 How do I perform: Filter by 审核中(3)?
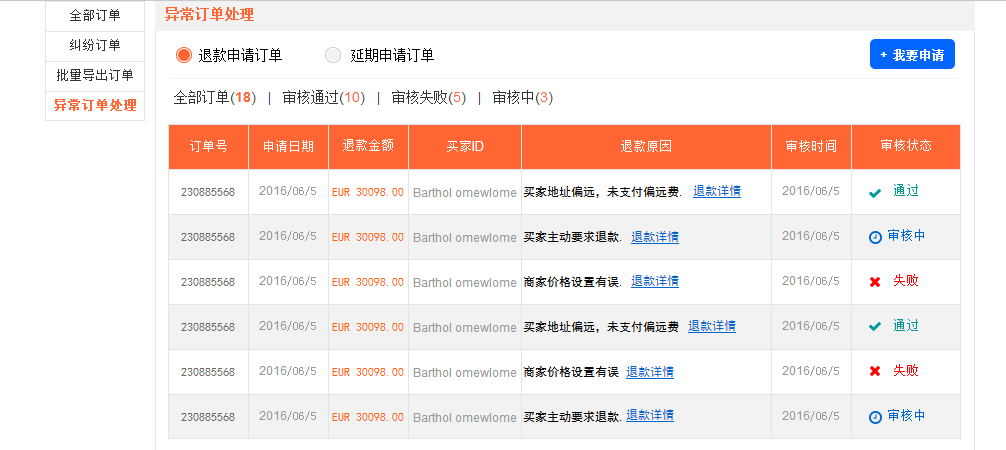click(523, 98)
